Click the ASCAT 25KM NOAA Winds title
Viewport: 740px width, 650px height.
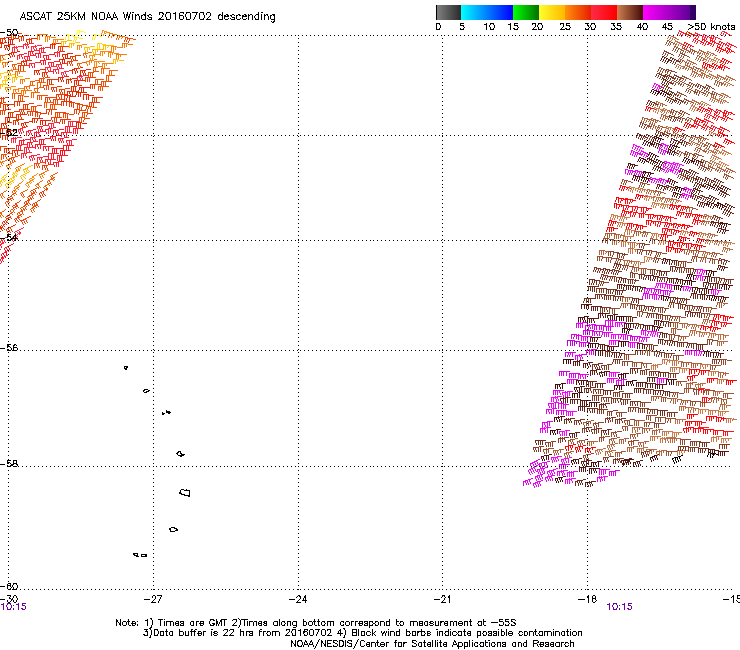tap(147, 16)
